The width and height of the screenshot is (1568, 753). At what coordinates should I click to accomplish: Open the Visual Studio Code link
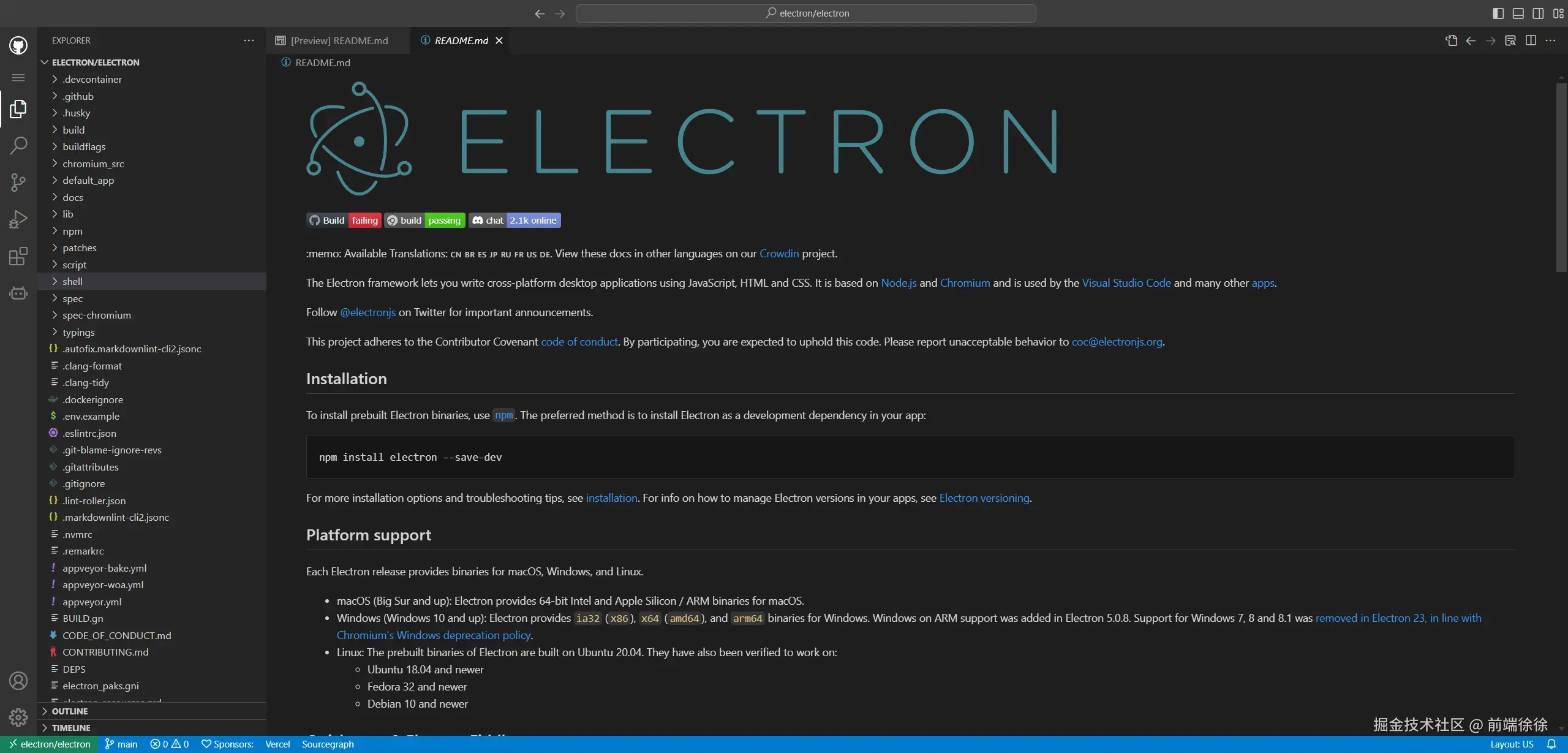[1126, 283]
